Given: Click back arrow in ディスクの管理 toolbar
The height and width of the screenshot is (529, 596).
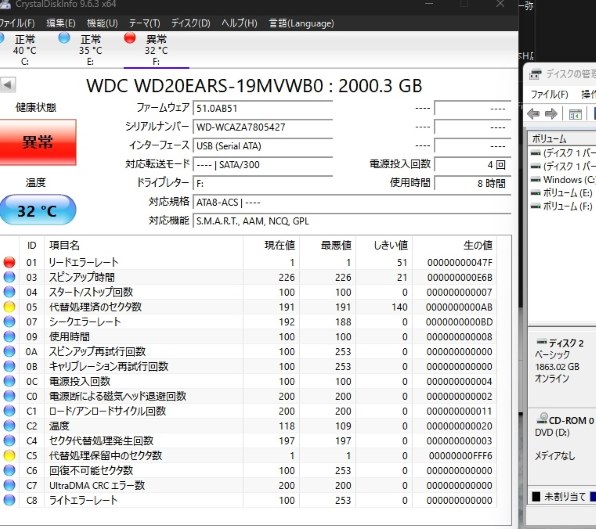Looking at the screenshot, I should (x=534, y=114).
